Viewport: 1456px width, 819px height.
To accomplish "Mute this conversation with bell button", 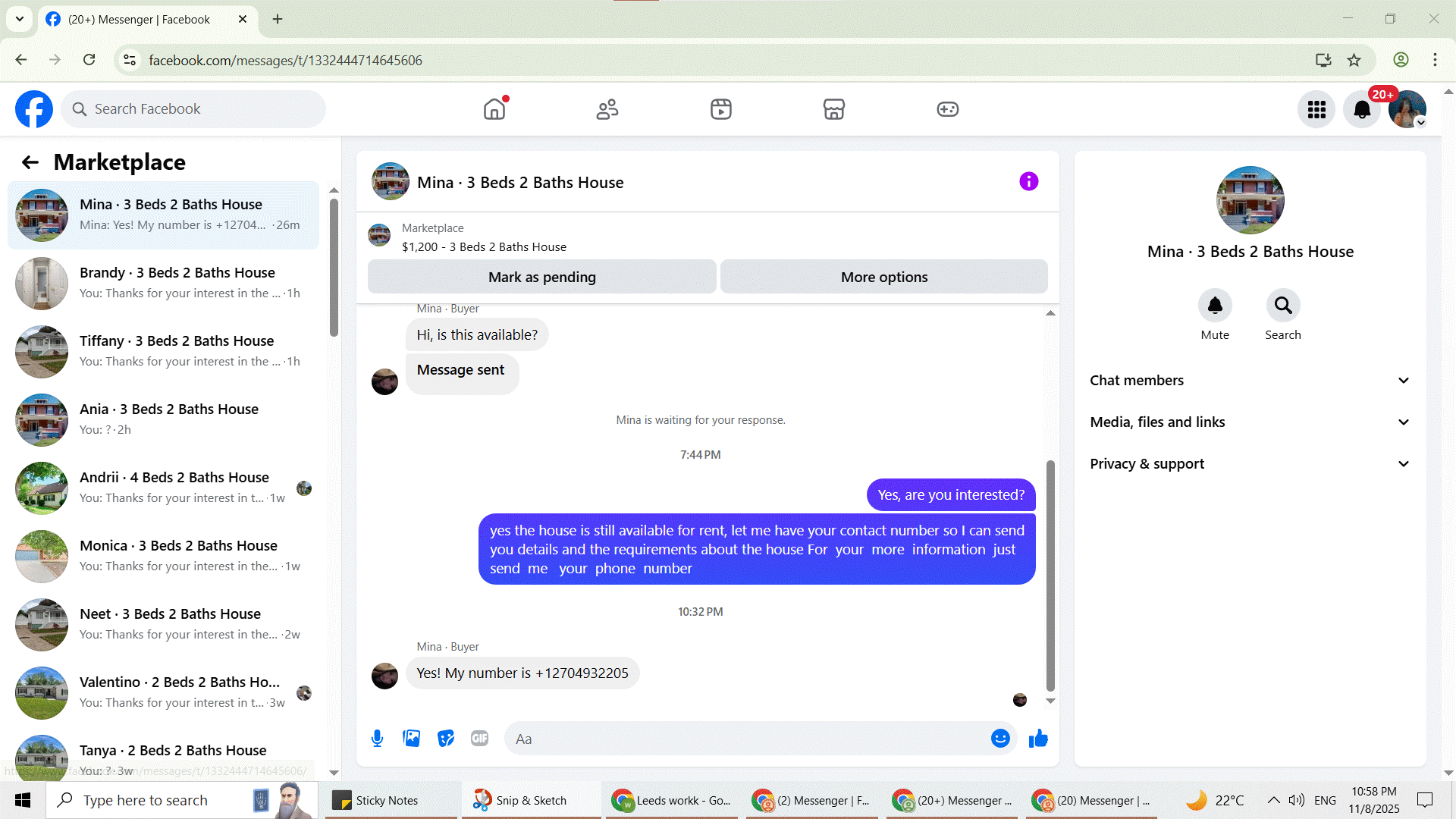I will (x=1215, y=306).
